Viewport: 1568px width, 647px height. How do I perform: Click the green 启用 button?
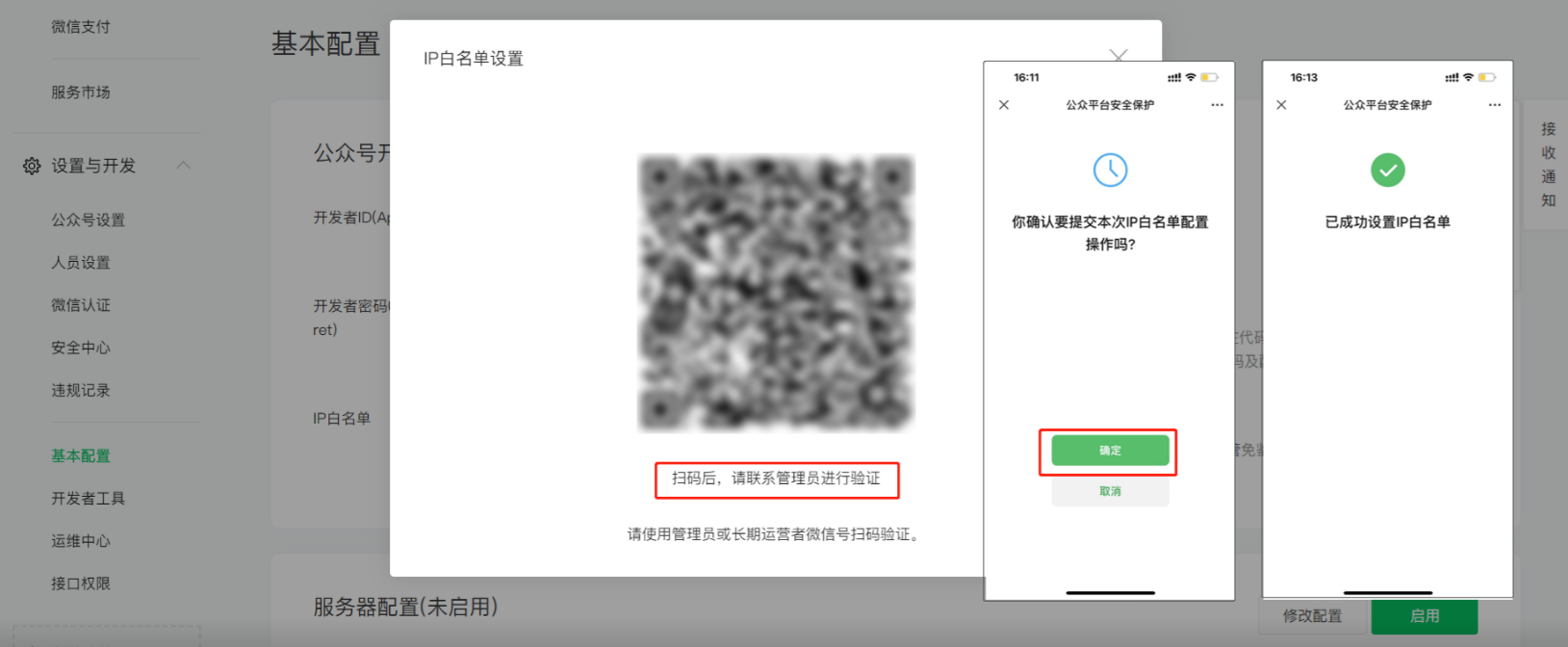coord(1425,616)
